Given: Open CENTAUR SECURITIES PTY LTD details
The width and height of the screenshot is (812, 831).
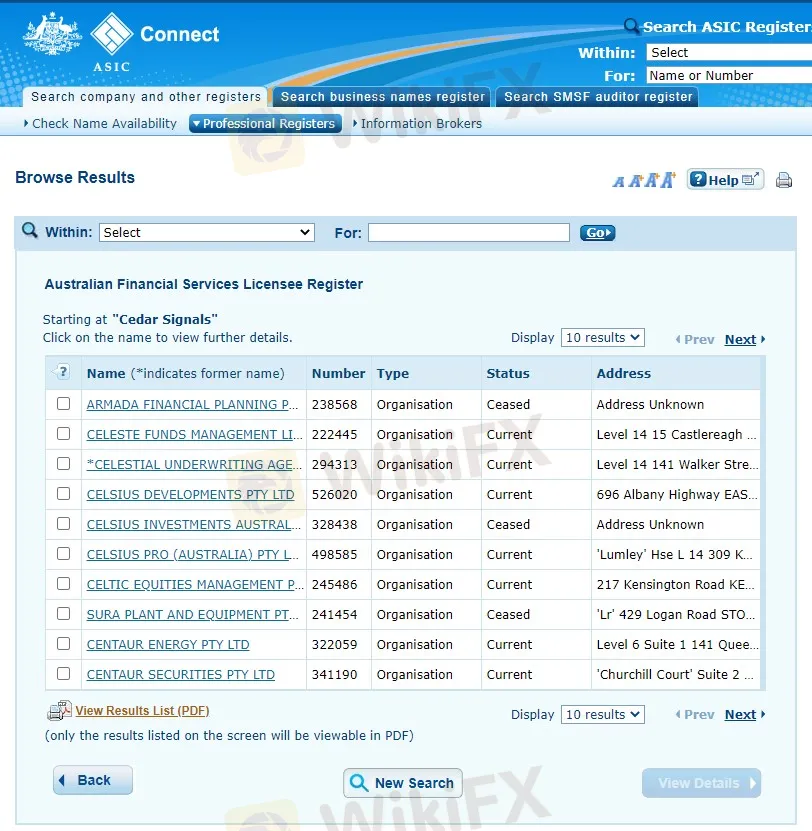Looking at the screenshot, I should click(181, 675).
